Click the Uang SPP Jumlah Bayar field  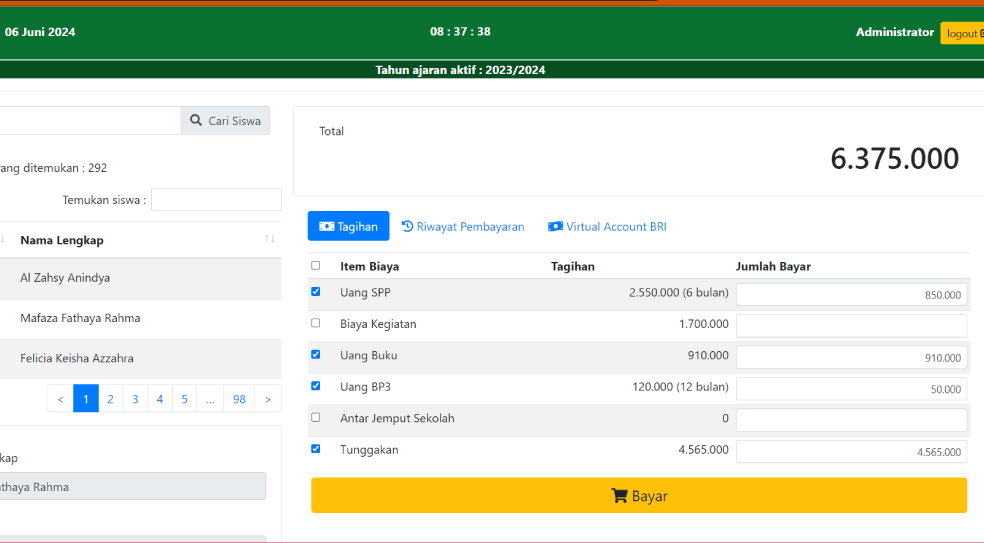(851, 295)
